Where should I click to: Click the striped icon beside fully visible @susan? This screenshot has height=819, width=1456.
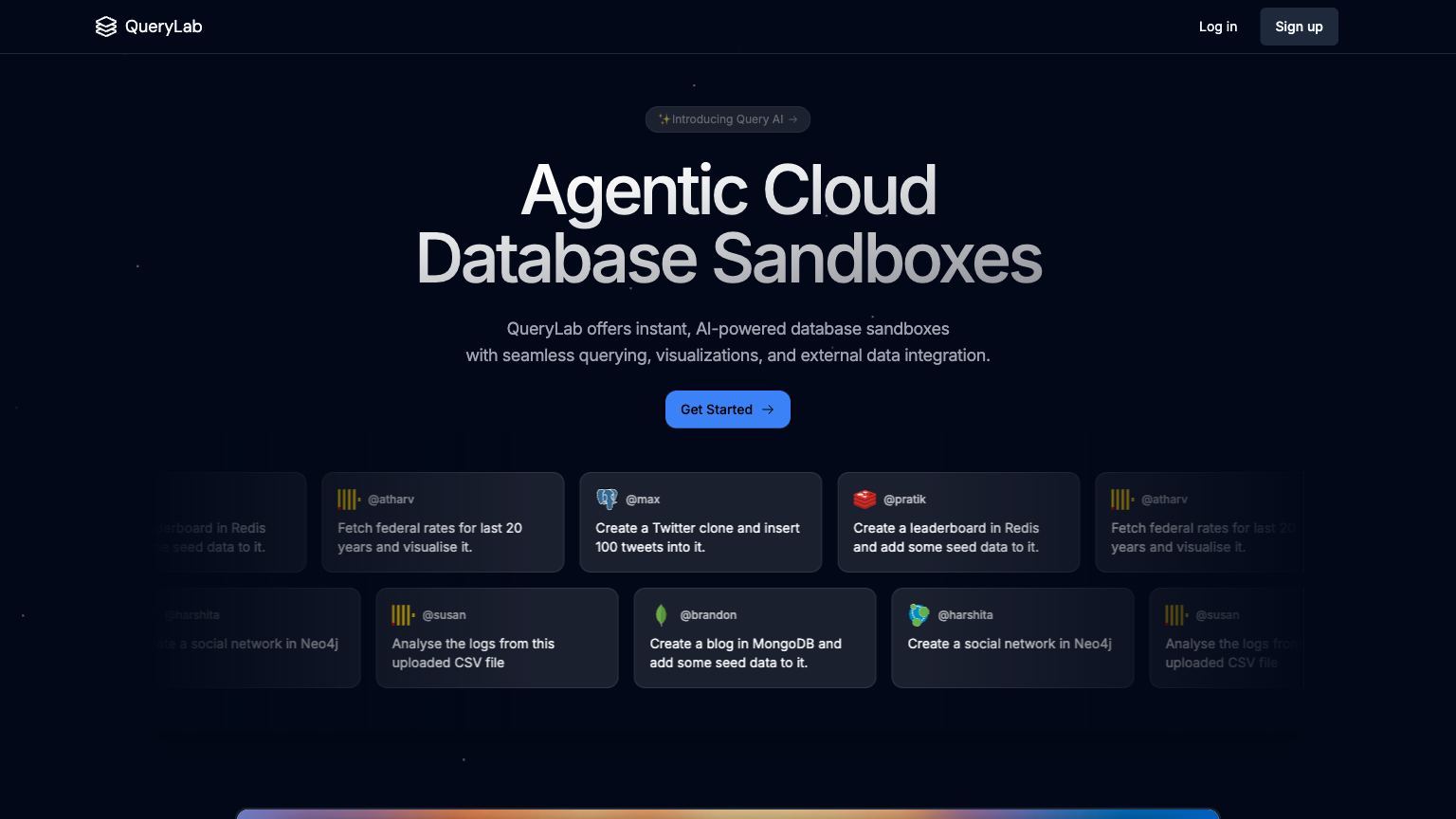tap(403, 615)
